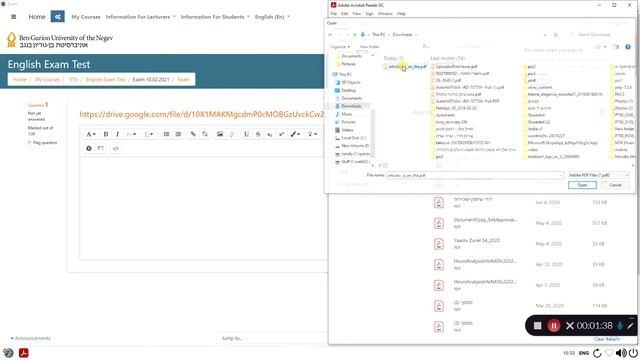The image size is (640, 360).
Task: Toggle bold formatting in editor toolbar
Action: point(106,134)
